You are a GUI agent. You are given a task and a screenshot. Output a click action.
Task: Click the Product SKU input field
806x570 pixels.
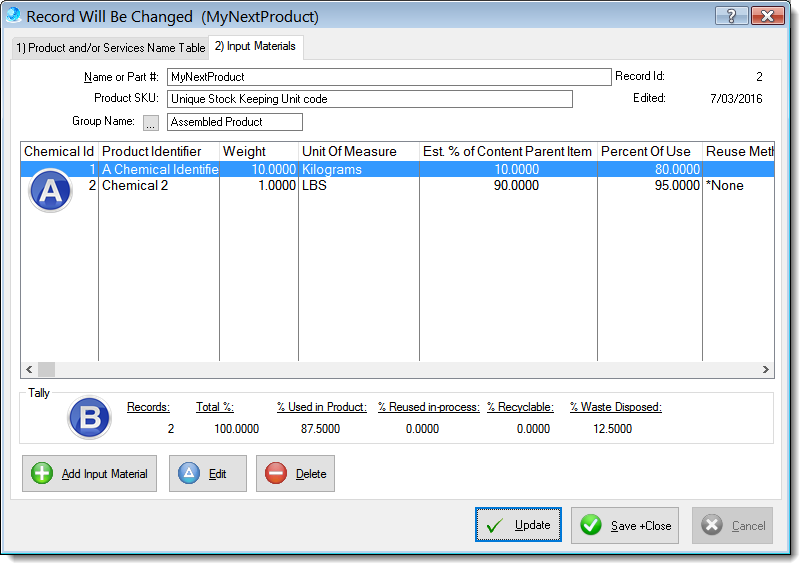pos(369,99)
